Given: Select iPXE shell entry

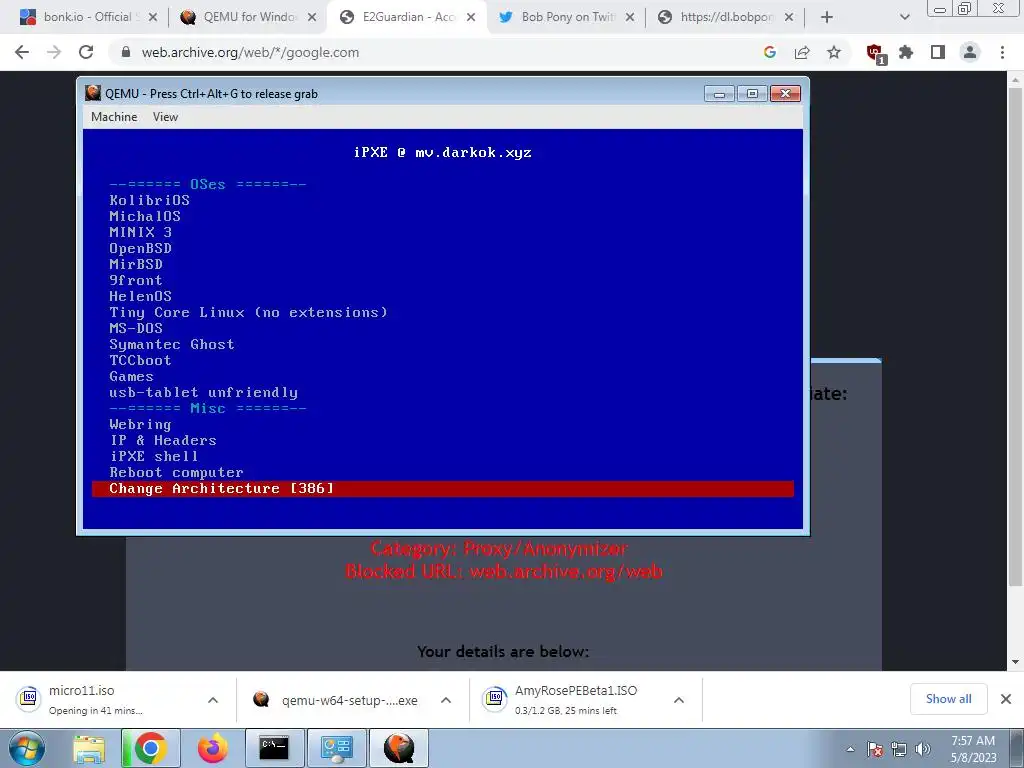Looking at the screenshot, I should click(x=153, y=456).
